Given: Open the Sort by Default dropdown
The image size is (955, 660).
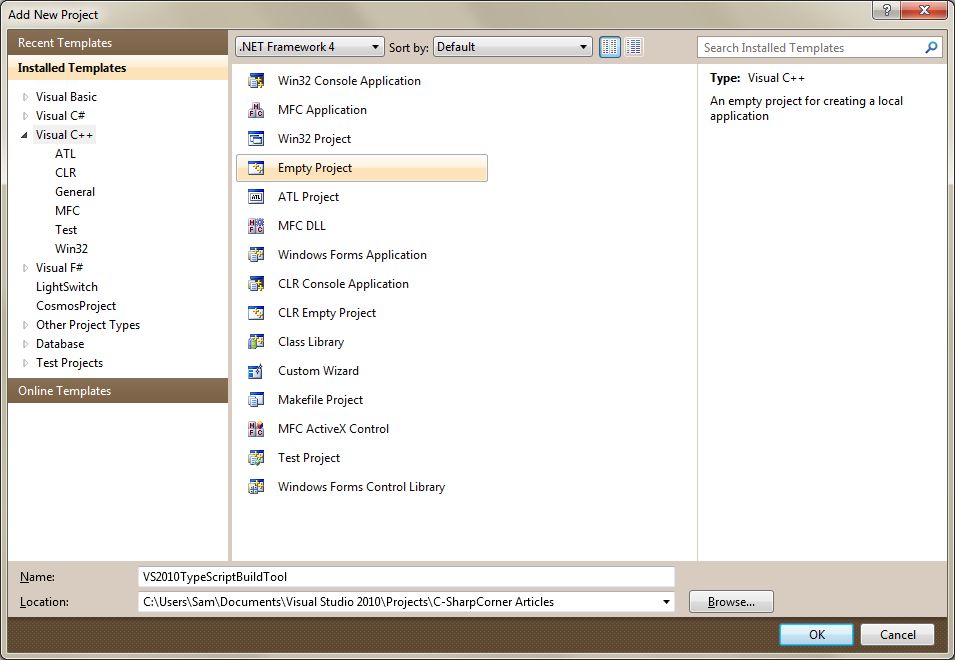Looking at the screenshot, I should tap(512, 47).
